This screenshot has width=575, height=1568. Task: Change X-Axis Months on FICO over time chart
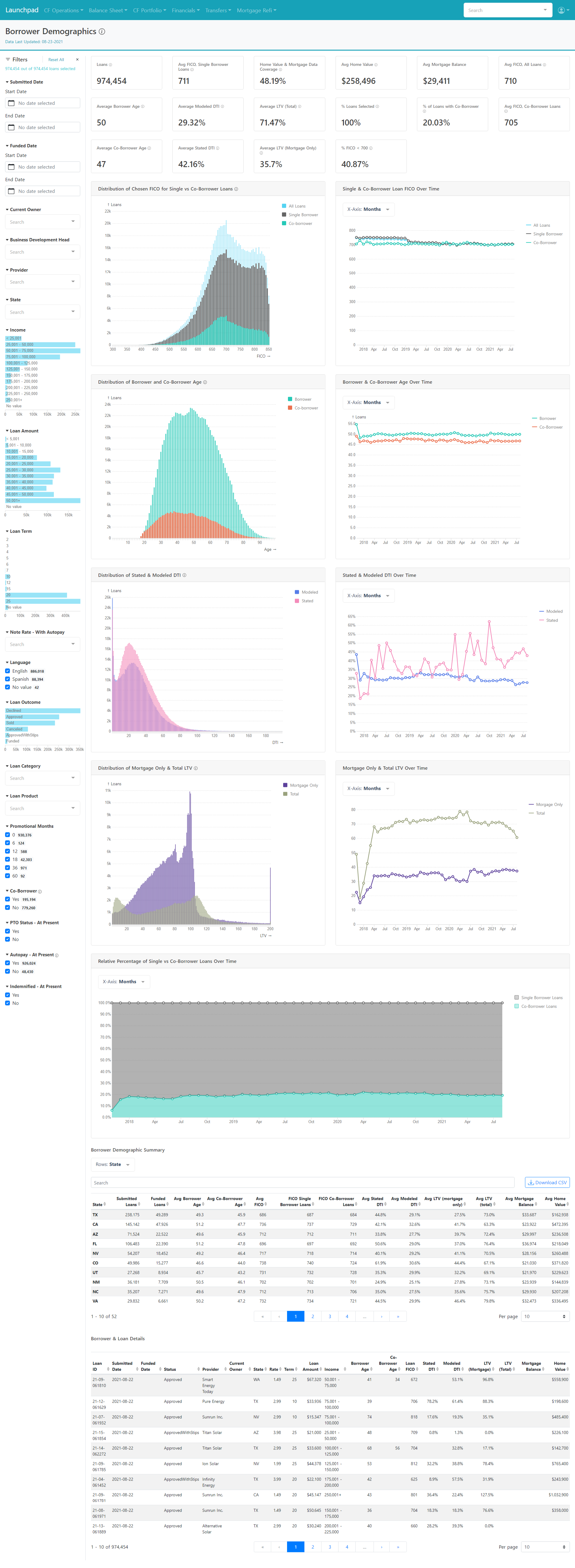point(369,209)
